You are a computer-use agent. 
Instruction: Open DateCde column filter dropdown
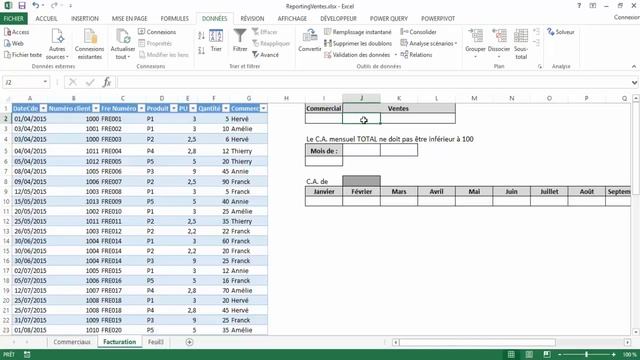[x=43, y=109]
